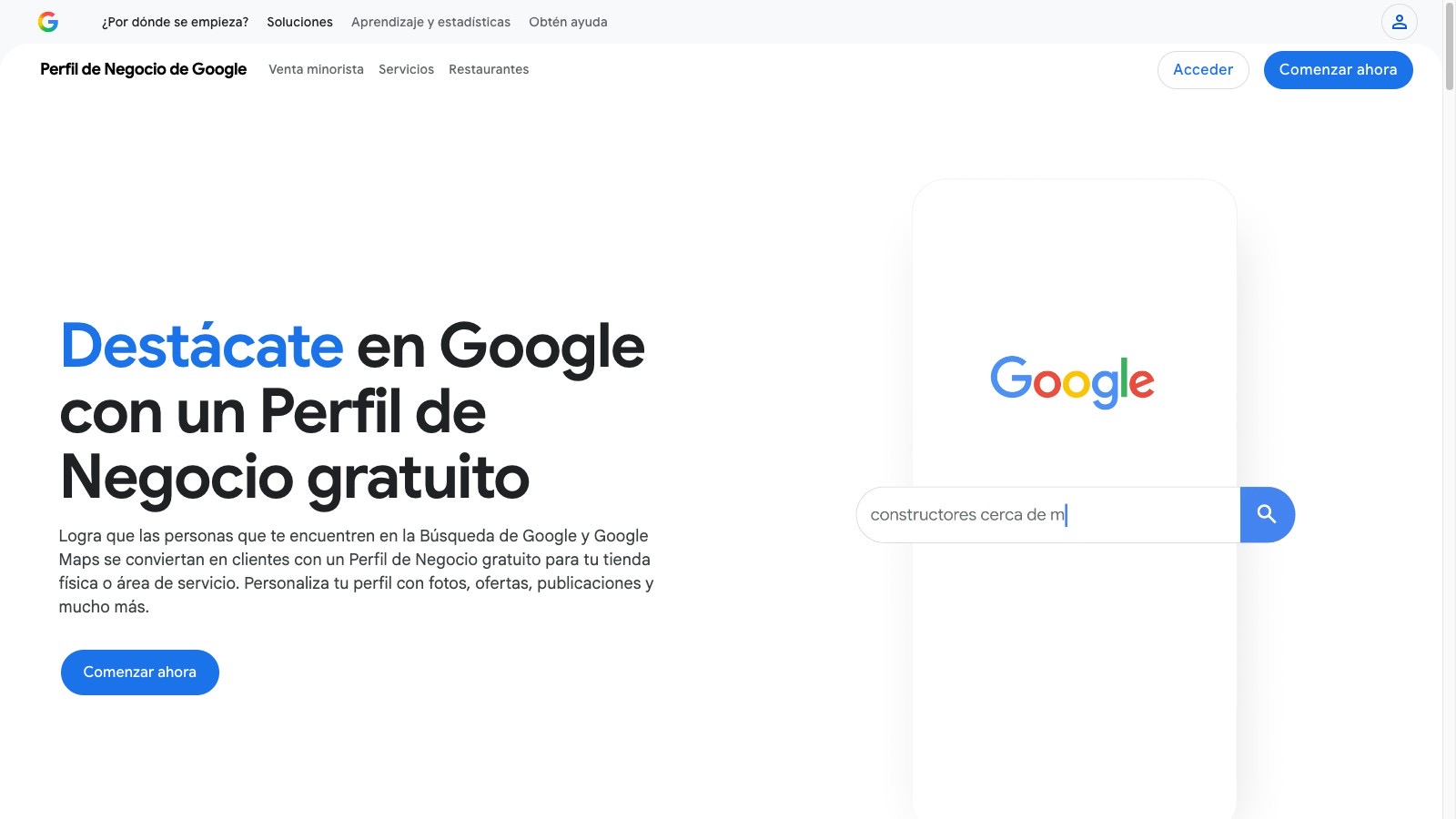Viewport: 1456px width, 819px height.
Task: Open "Aprendizaje y estadísticas" menu
Action: (430, 22)
